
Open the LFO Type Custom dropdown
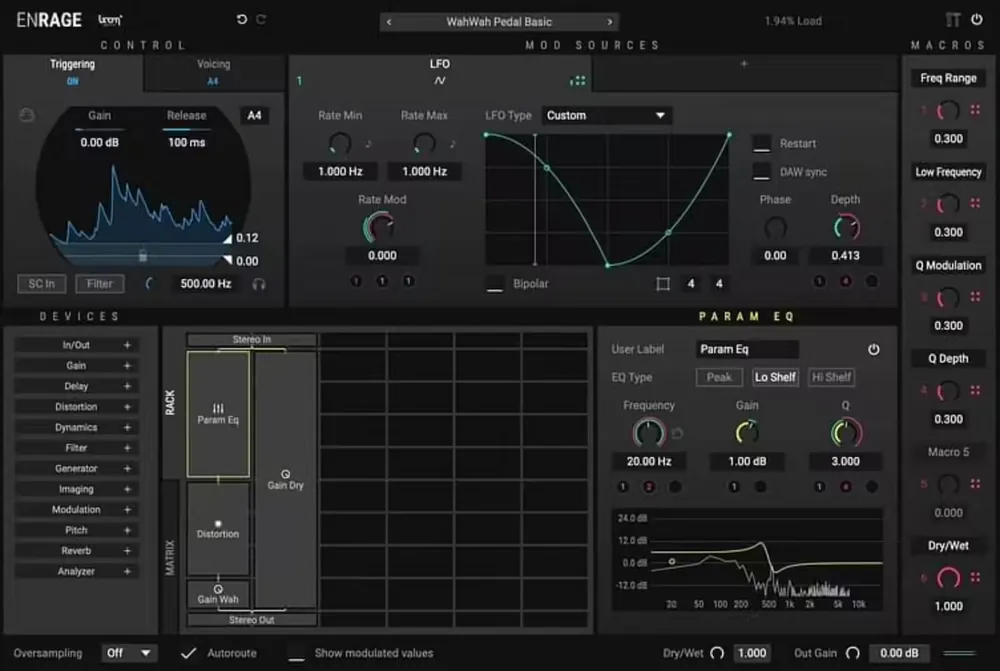(606, 115)
